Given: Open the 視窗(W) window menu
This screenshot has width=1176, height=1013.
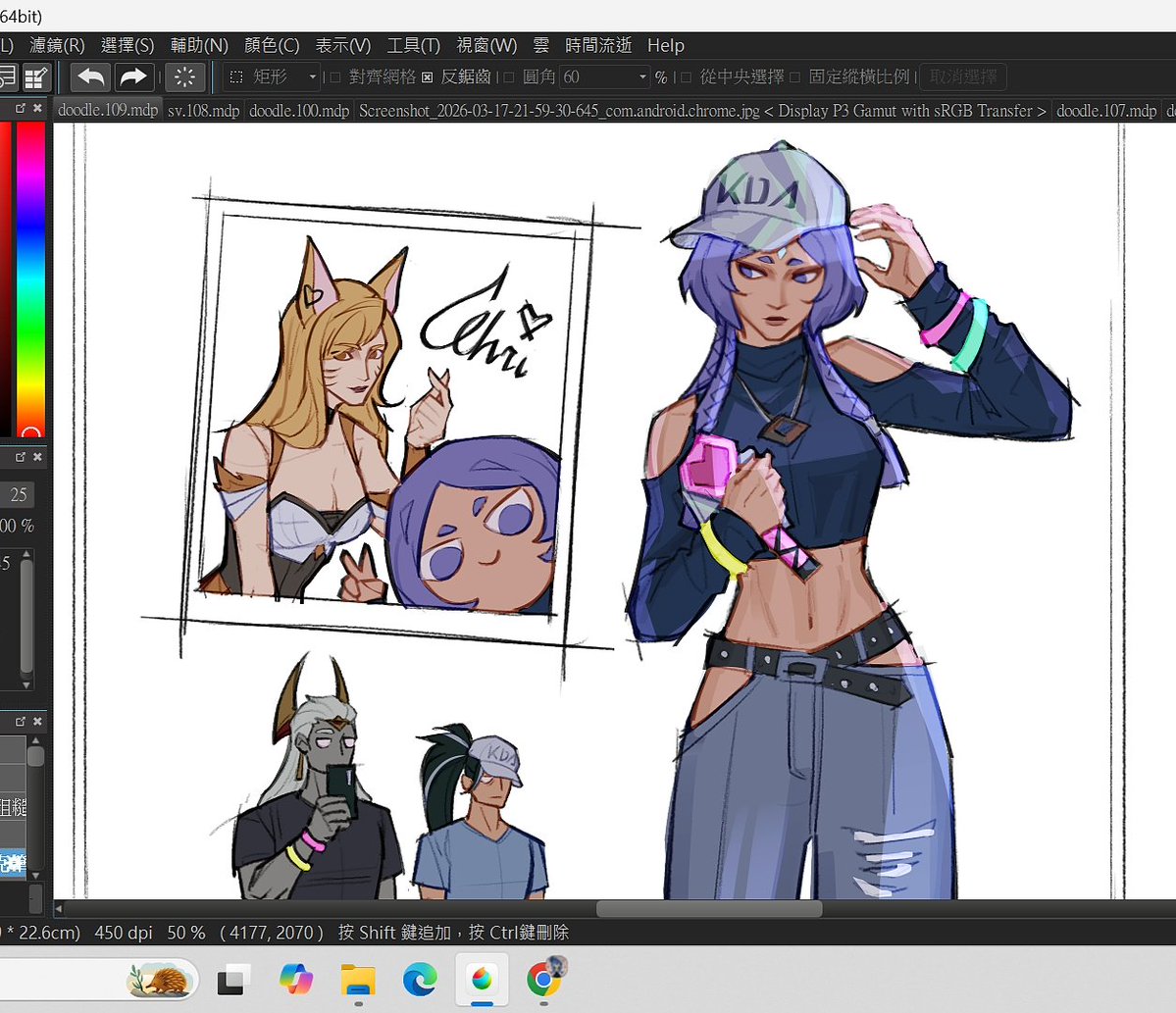Looking at the screenshot, I should (486, 46).
